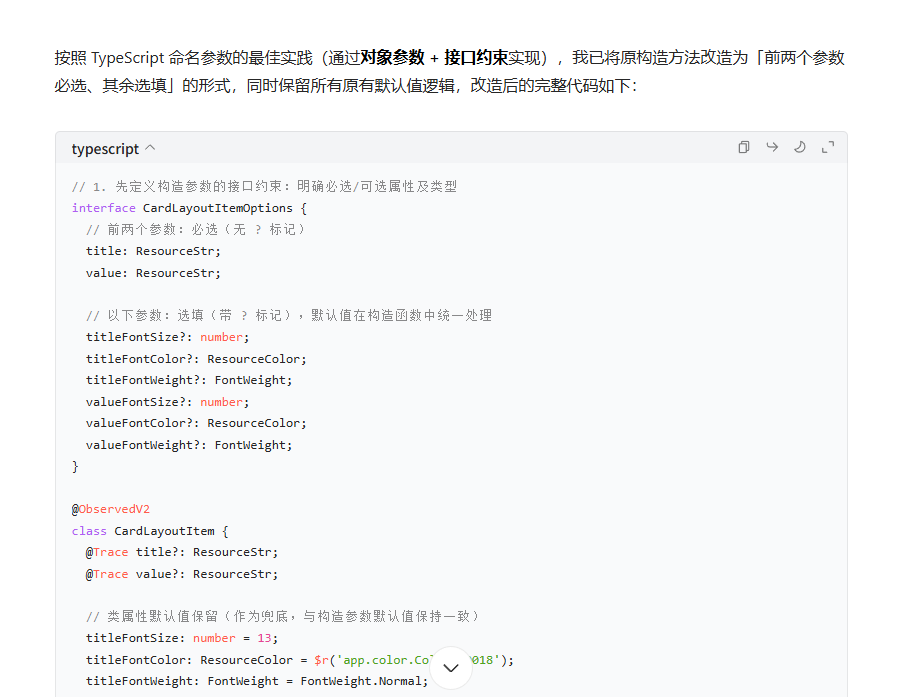This screenshot has height=697, width=924.
Task: Click the comment "// 1. 先定义构造参数的接口约束"
Action: [177, 187]
